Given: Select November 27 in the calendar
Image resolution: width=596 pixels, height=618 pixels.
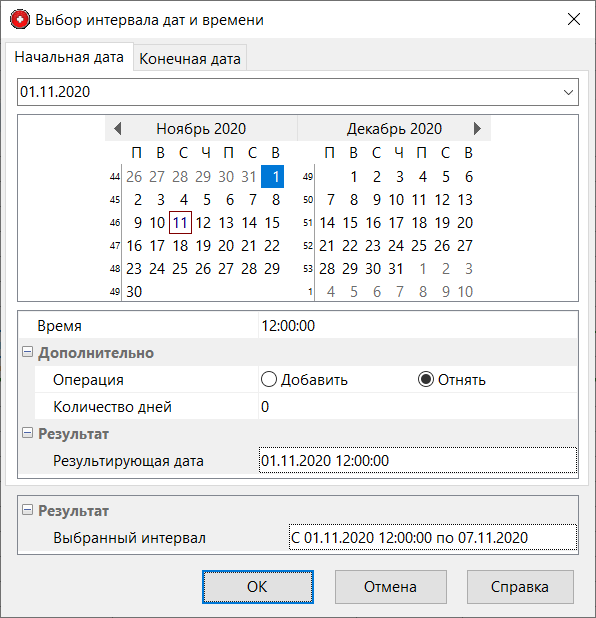Looking at the screenshot, I should click(226, 269).
